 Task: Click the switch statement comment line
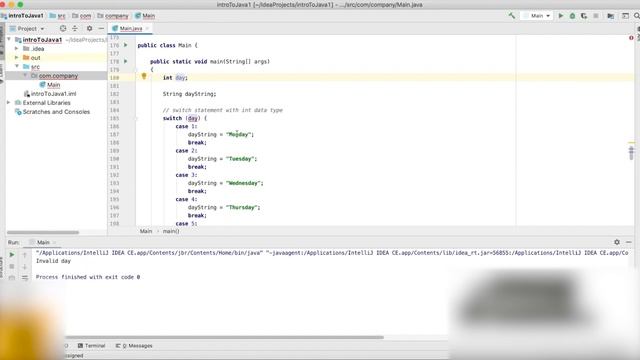point(222,110)
